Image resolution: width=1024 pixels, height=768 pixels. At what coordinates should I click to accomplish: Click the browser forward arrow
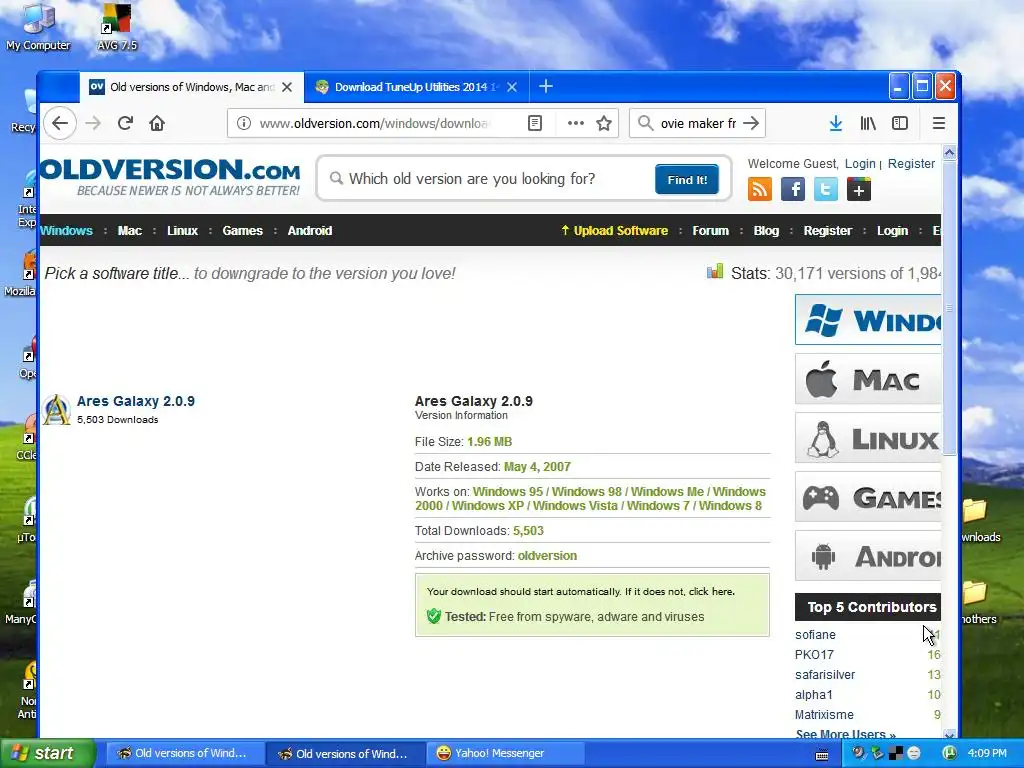(93, 123)
